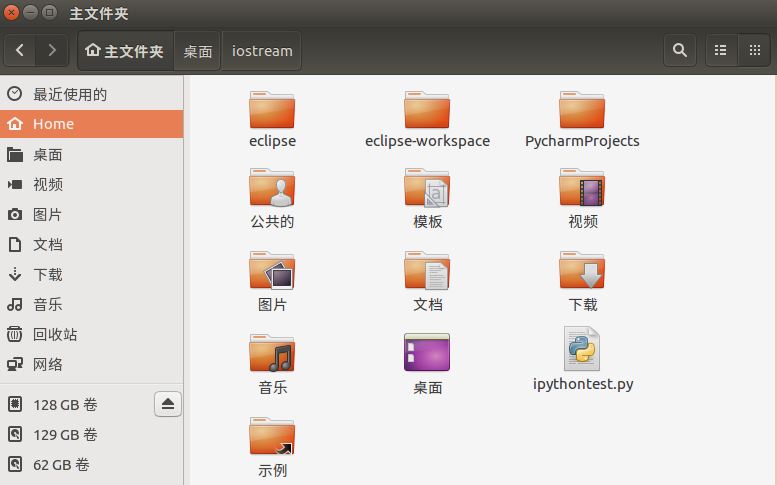Click the drive icon of 62 GB 卷
Viewport: 777px width, 485px height.
tap(15, 465)
